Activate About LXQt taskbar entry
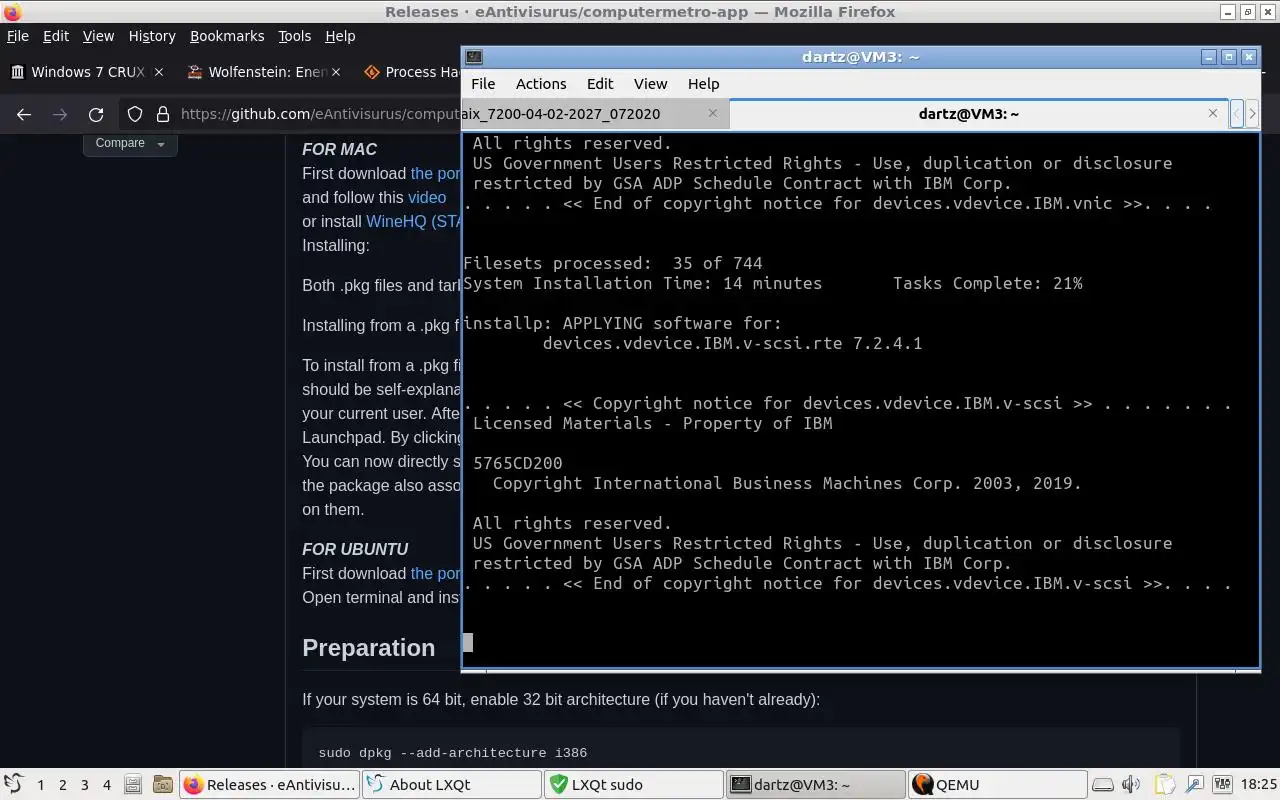Image resolution: width=1280 pixels, height=800 pixels. point(451,785)
